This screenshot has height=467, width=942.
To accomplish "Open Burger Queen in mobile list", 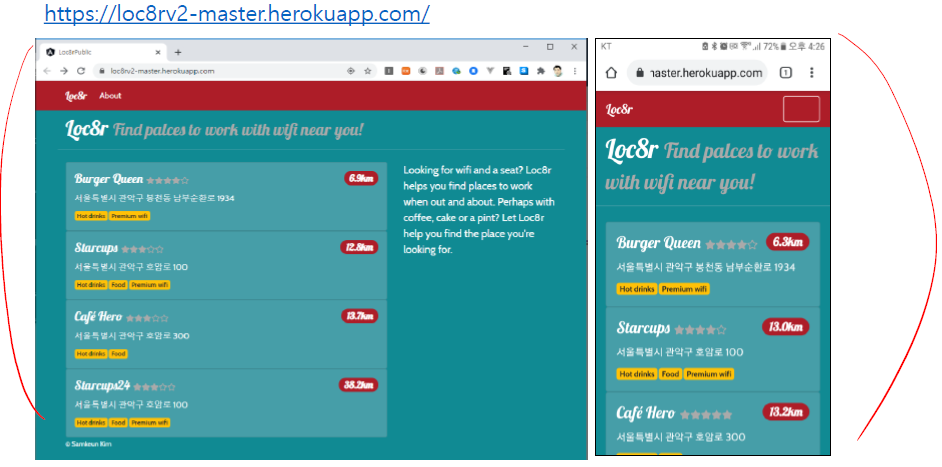I will [x=658, y=243].
